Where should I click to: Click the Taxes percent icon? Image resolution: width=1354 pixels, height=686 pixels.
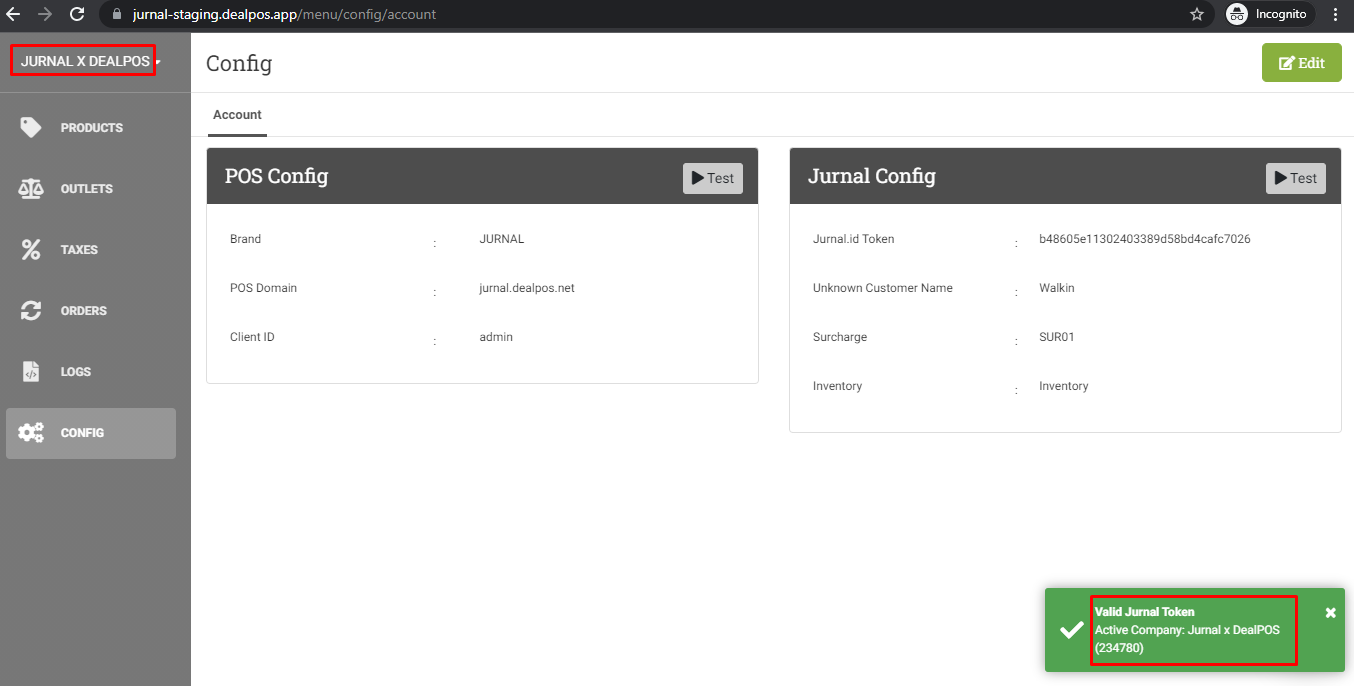[31, 250]
